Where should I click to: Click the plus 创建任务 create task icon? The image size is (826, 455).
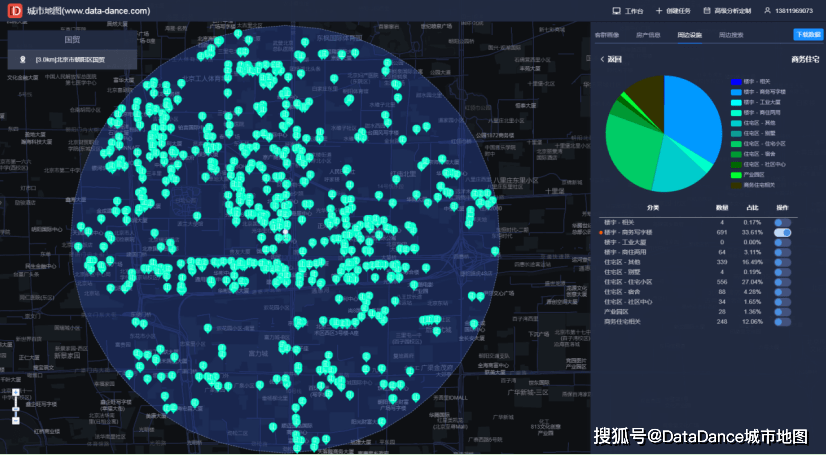(x=659, y=11)
